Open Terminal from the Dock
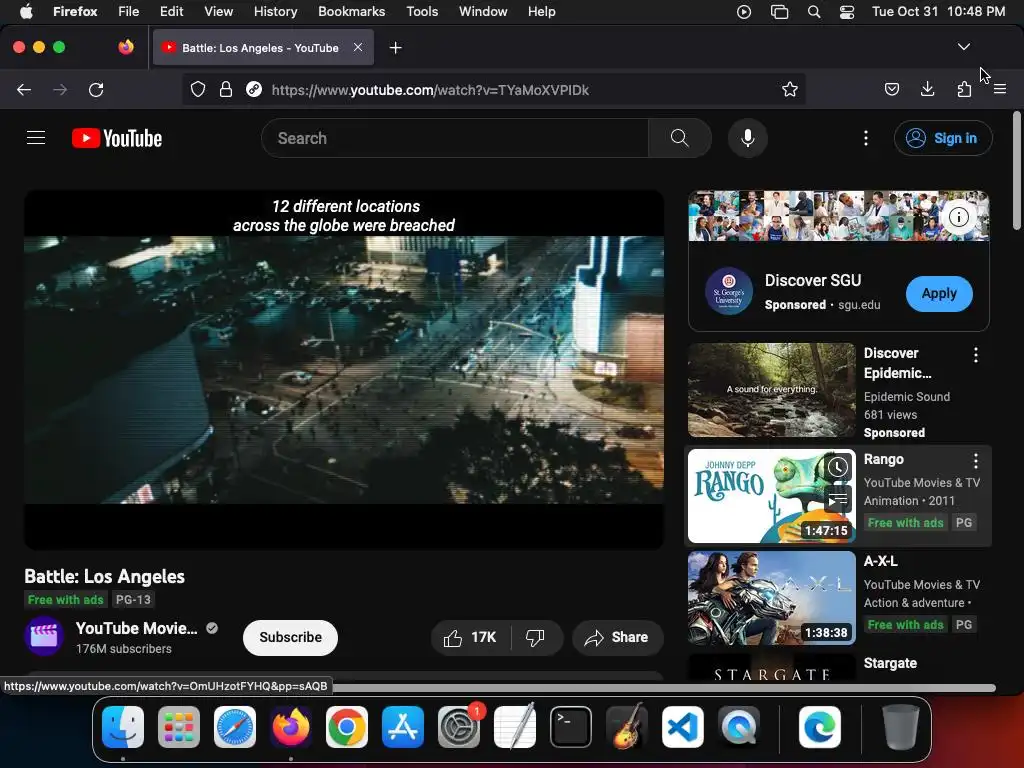 point(571,727)
